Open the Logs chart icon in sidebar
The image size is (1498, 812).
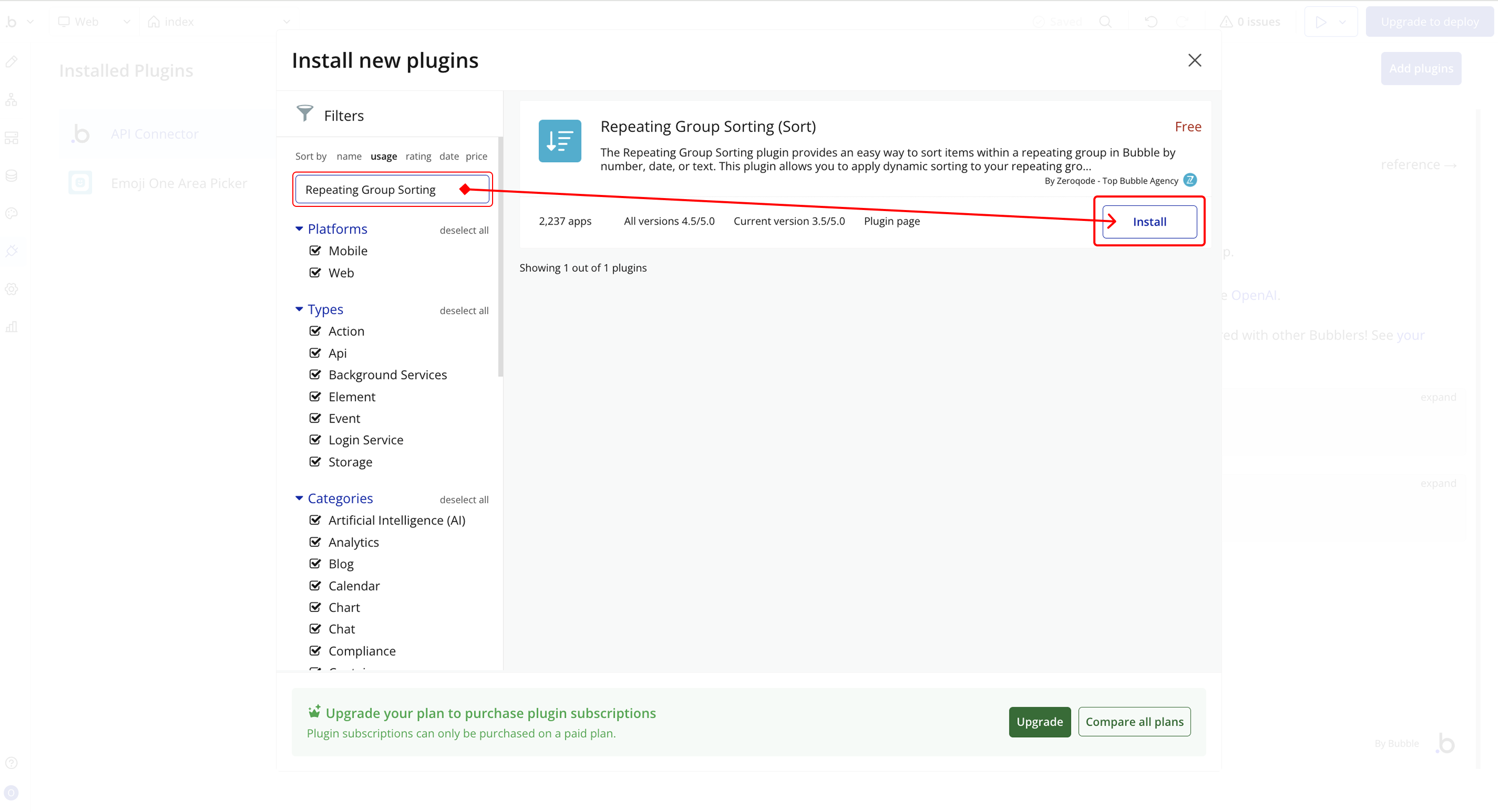[11, 326]
